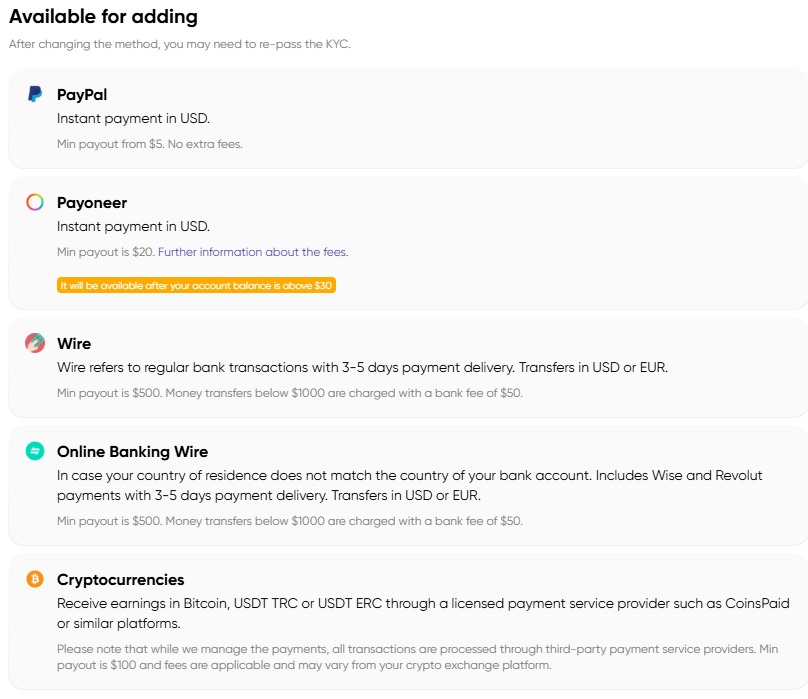
Task: Select the Cryptocurrencies payment option title
Action: pyautogui.click(x=120, y=579)
